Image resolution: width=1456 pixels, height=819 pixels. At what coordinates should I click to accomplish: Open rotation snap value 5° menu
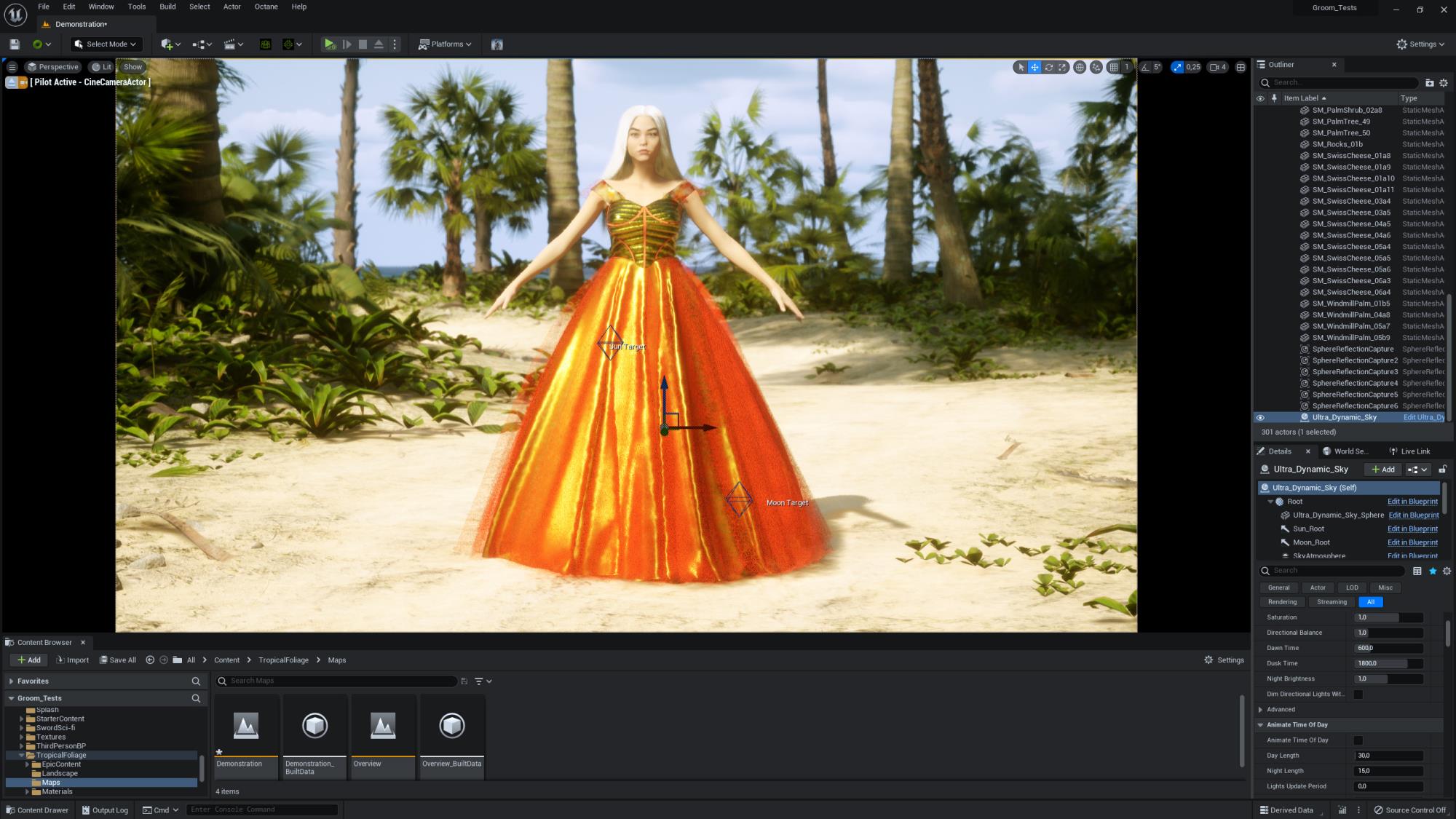(1157, 67)
